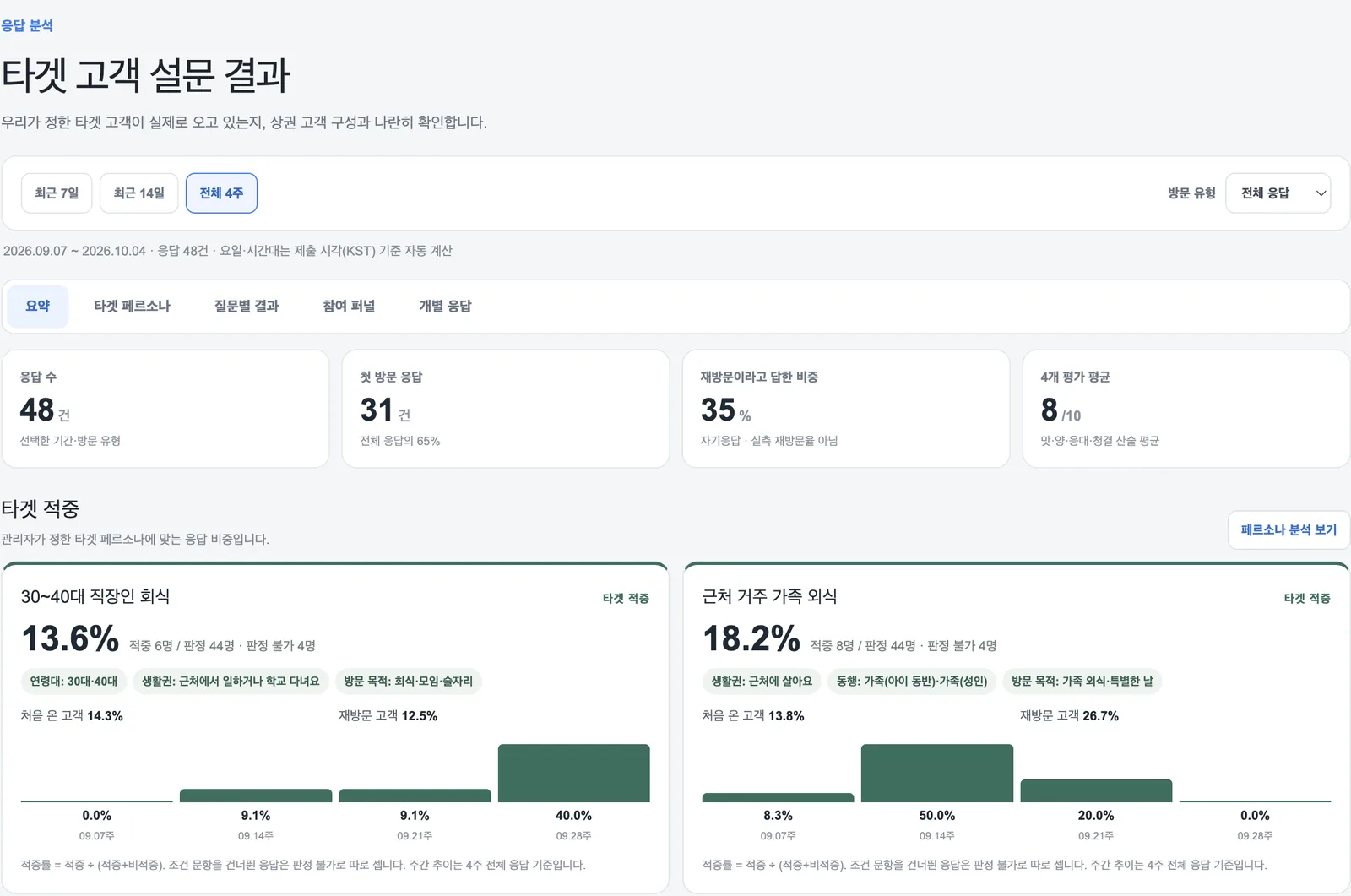
Task: Click the 8.3% bar for 09.07주
Action: [778, 797]
